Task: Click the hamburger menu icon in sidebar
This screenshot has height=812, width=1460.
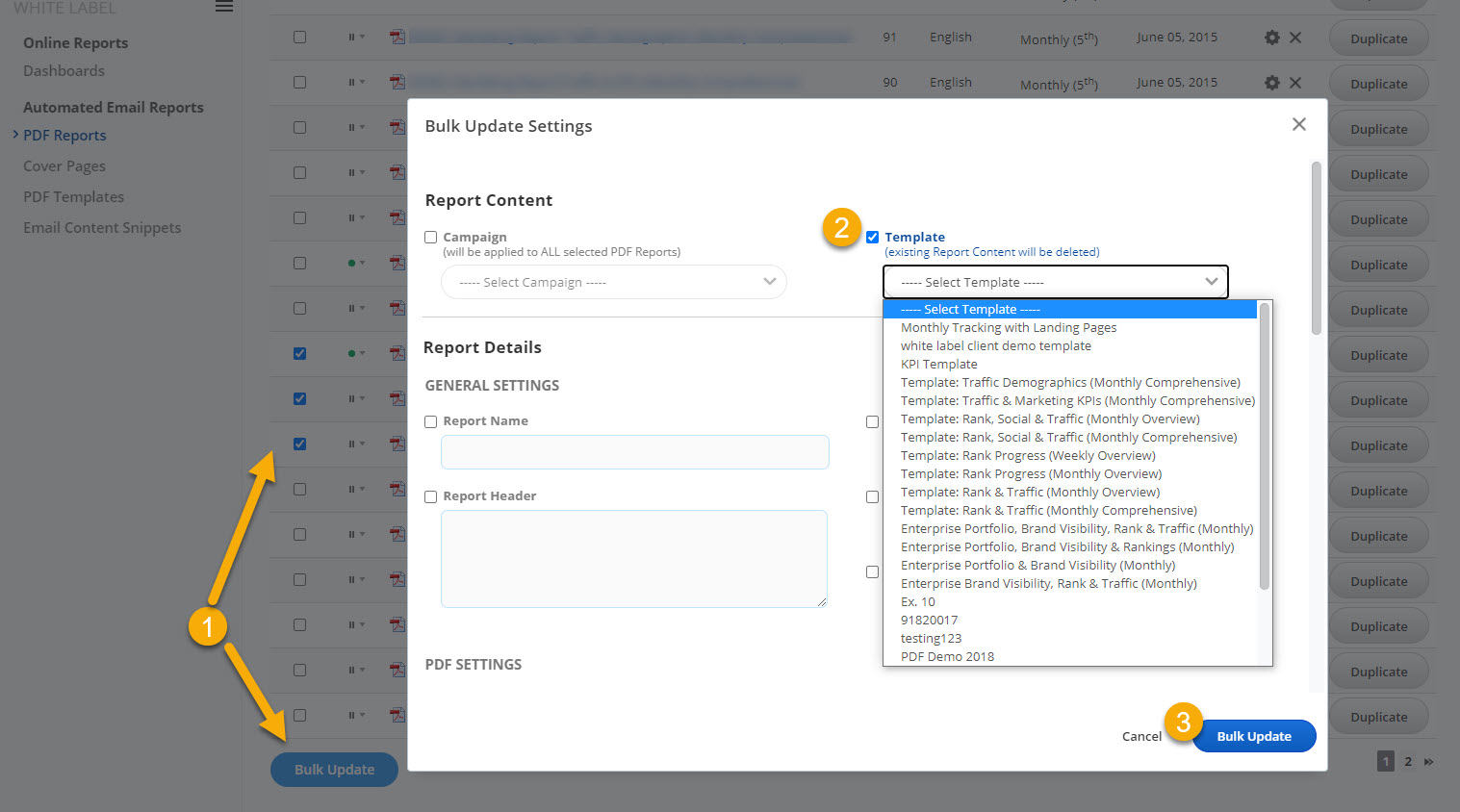Action: (x=224, y=7)
